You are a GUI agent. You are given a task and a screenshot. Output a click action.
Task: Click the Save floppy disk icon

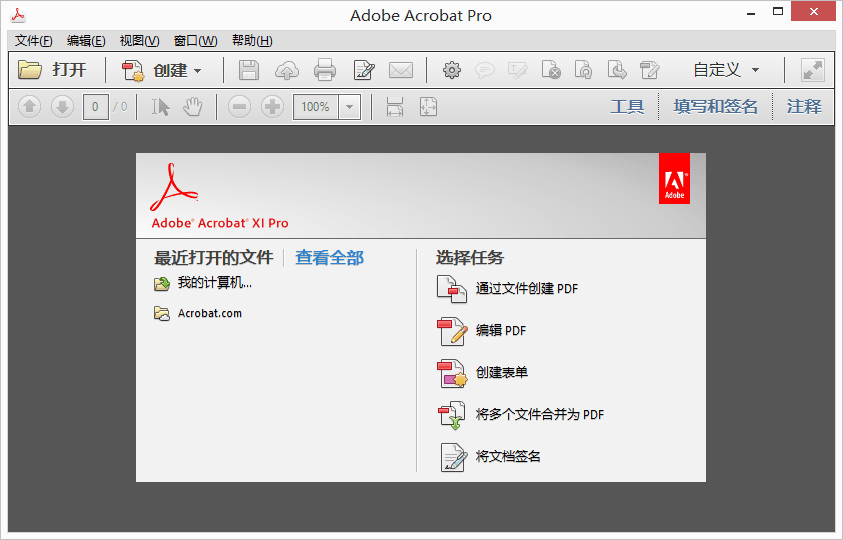[x=249, y=70]
